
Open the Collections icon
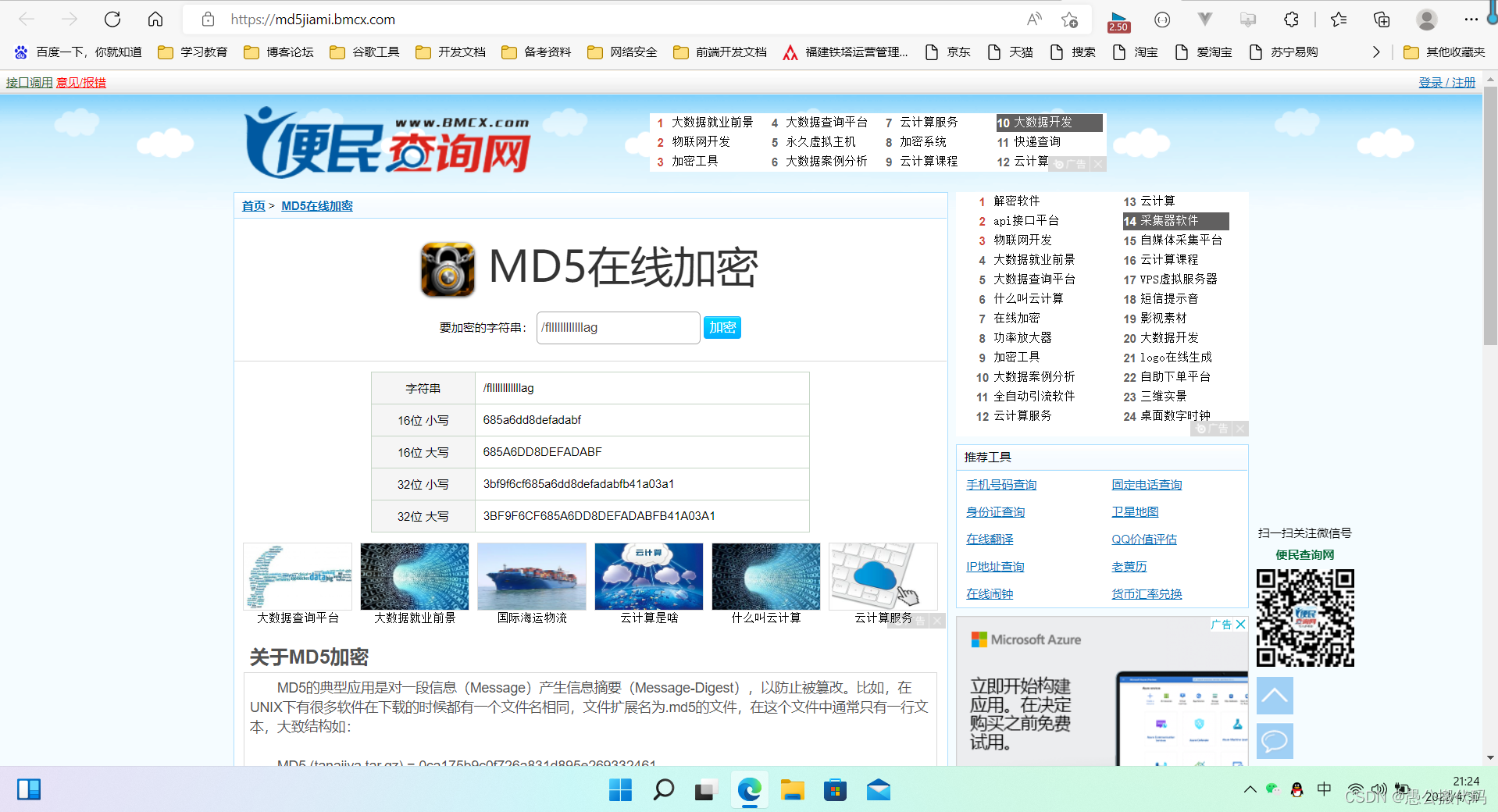[x=1382, y=20]
